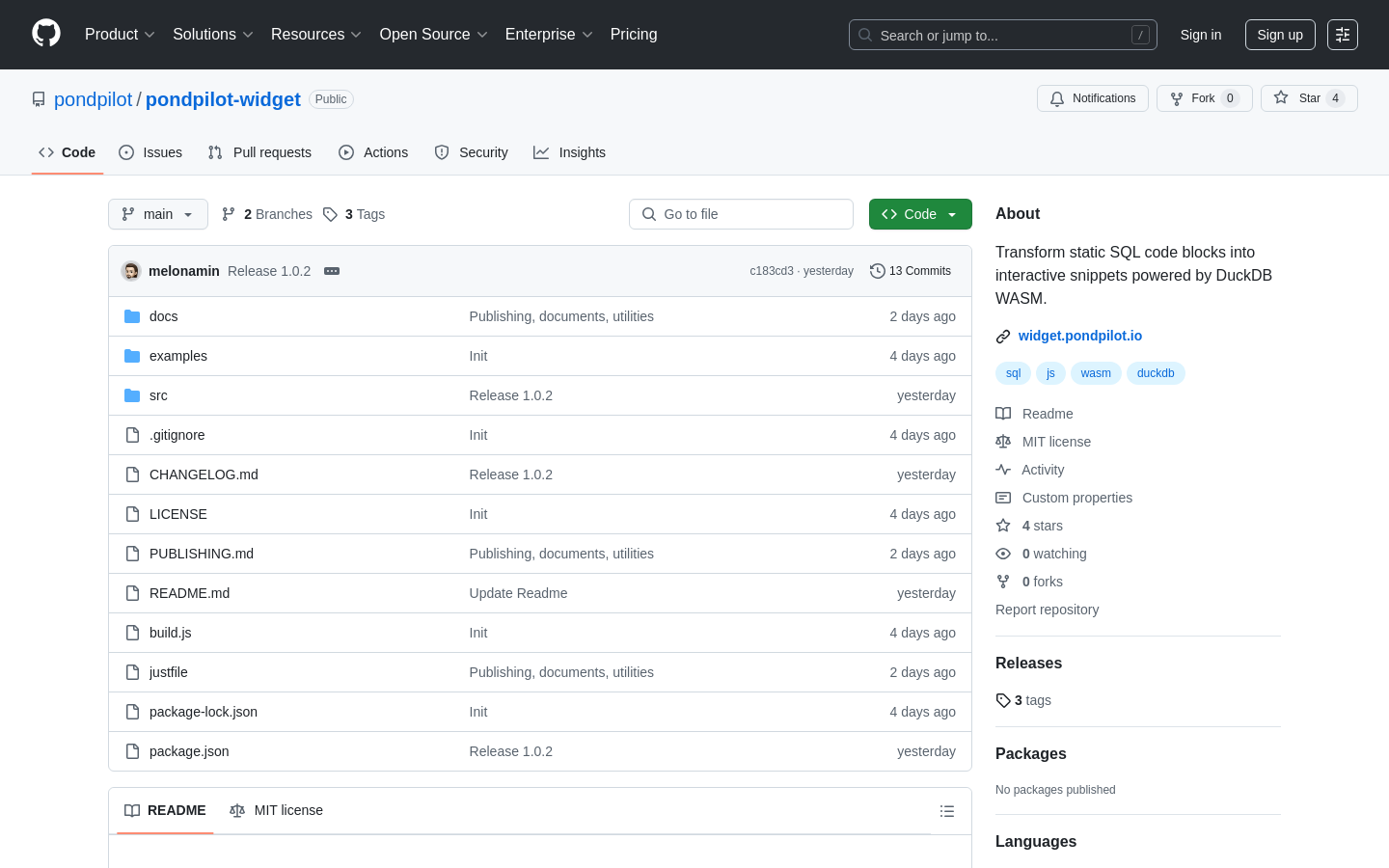Click the src folder icon
This screenshot has height=868, width=1389.
point(132,395)
